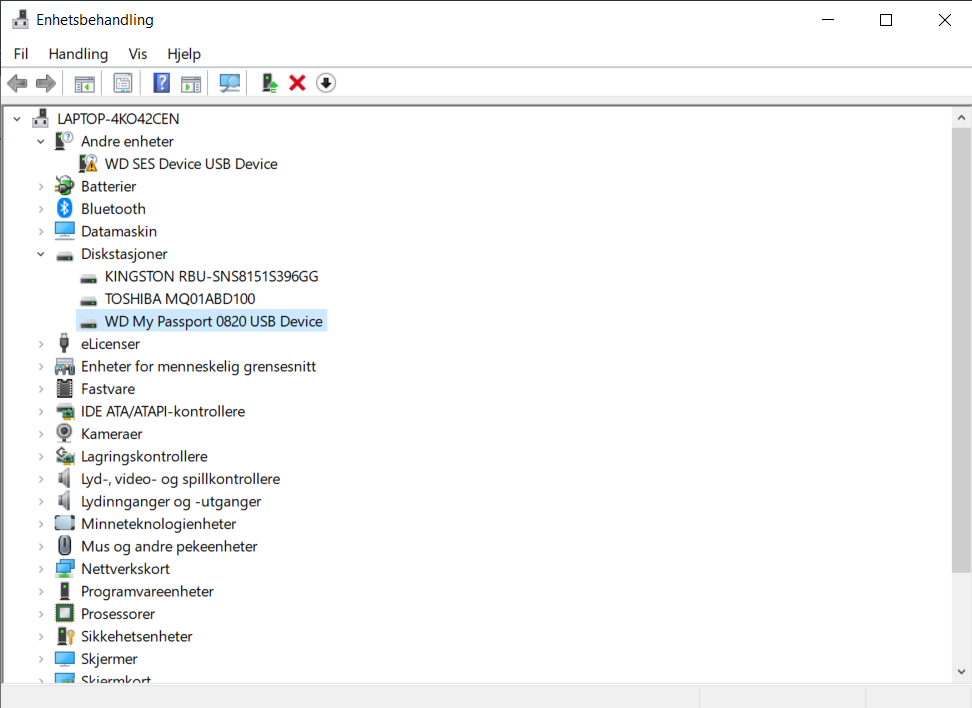972x708 pixels.
Task: Select TOSHIBA MQ01ABD100 disk
Action: (x=180, y=299)
